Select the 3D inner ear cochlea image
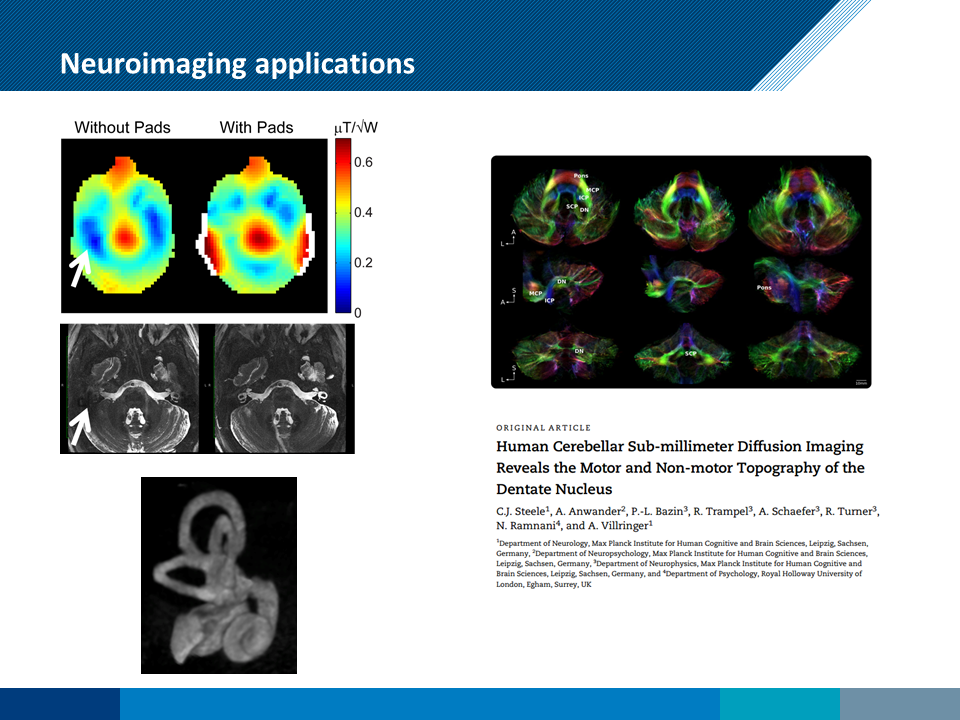The image size is (960, 720). pyautogui.click(x=219, y=575)
